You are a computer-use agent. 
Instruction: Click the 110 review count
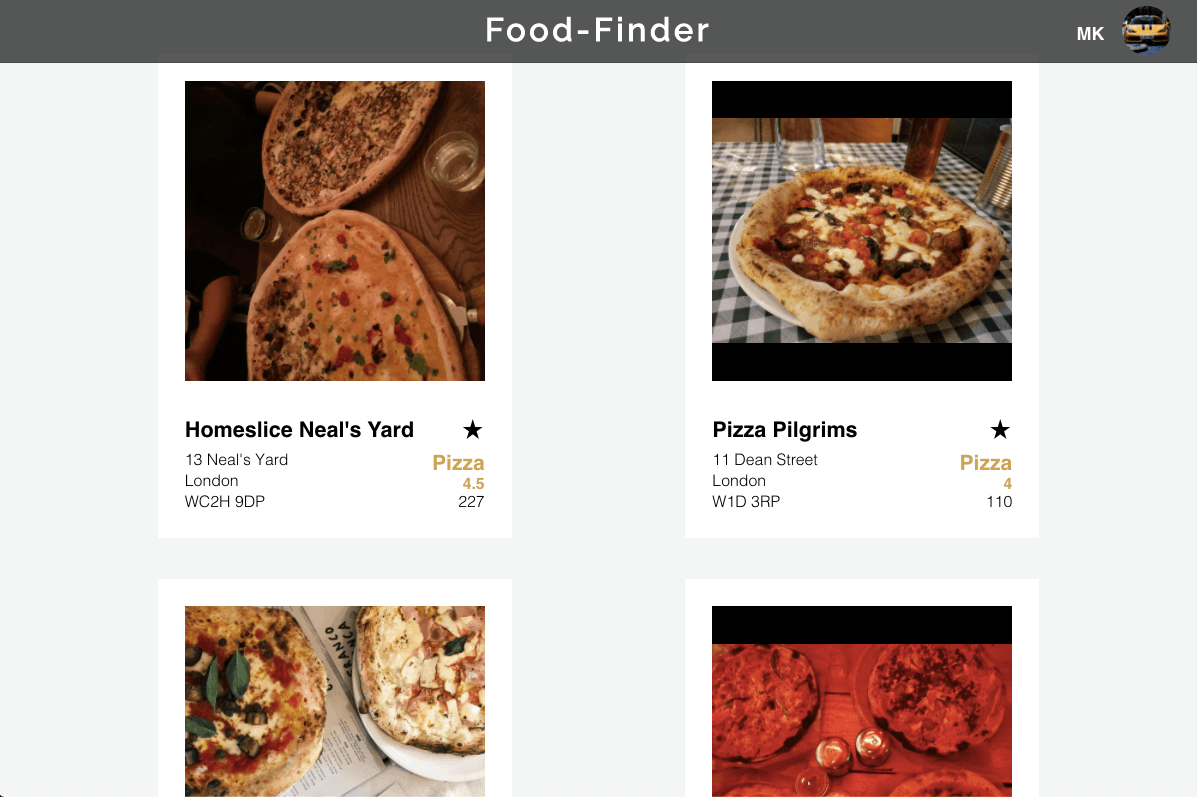(999, 502)
